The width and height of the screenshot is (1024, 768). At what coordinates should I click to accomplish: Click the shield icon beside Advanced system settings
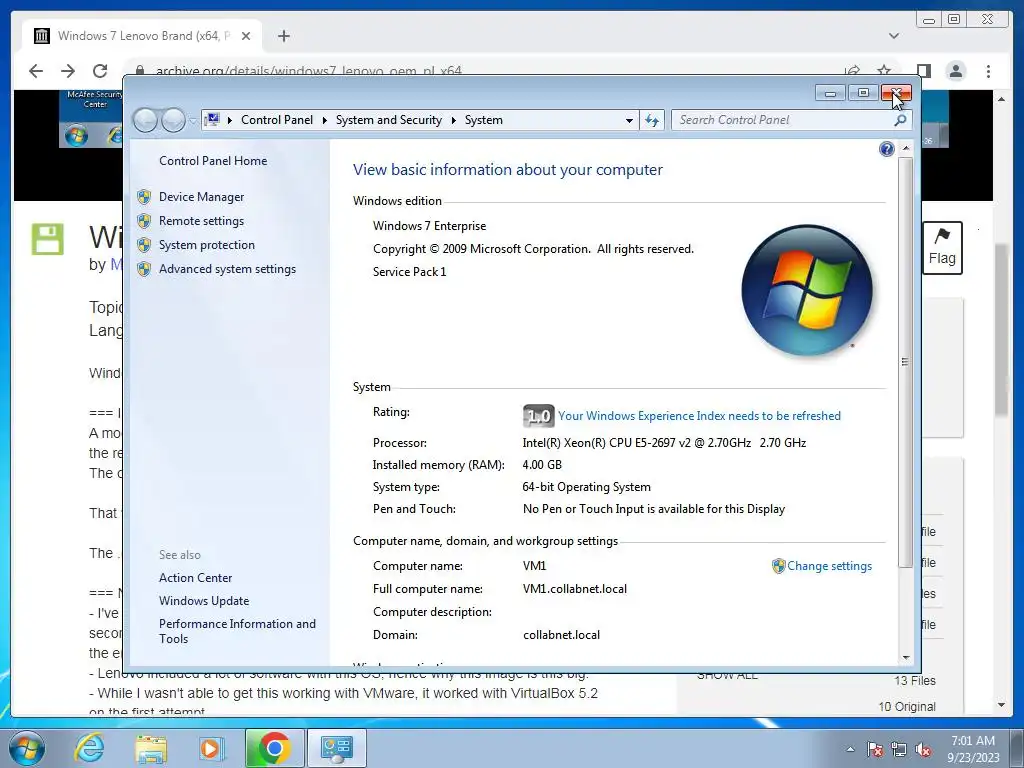click(144, 269)
